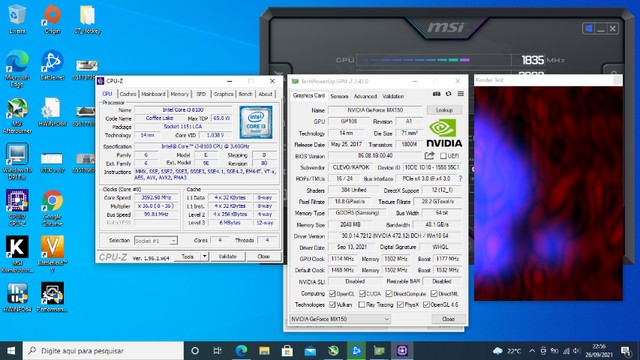Toggle the Ray Tracing checkbox
The height and width of the screenshot is (360, 640).
[362, 304]
